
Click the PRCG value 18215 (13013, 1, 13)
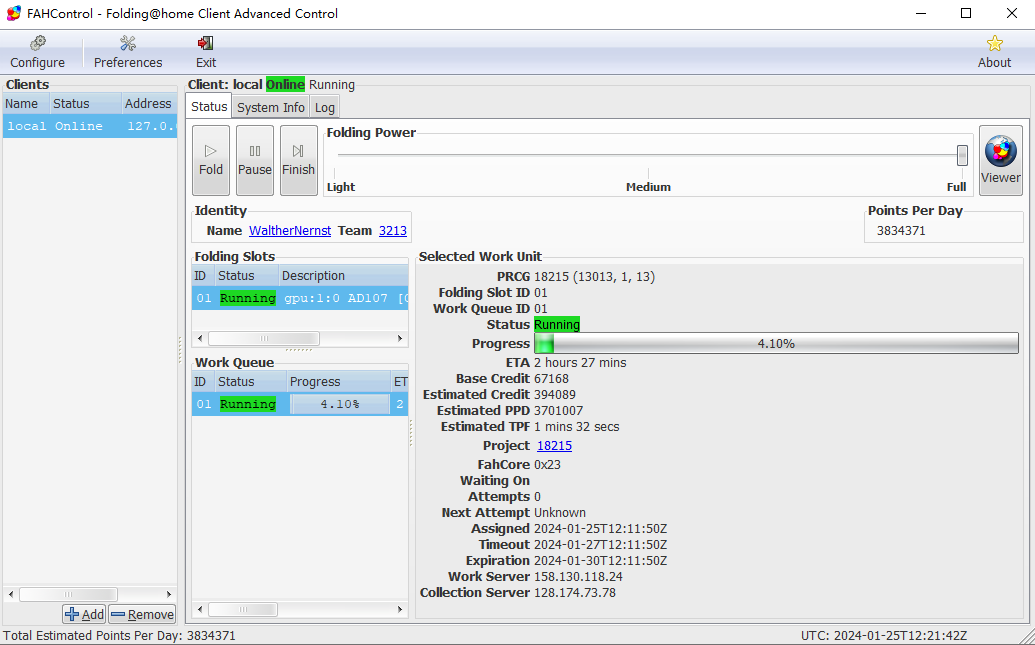coord(594,277)
